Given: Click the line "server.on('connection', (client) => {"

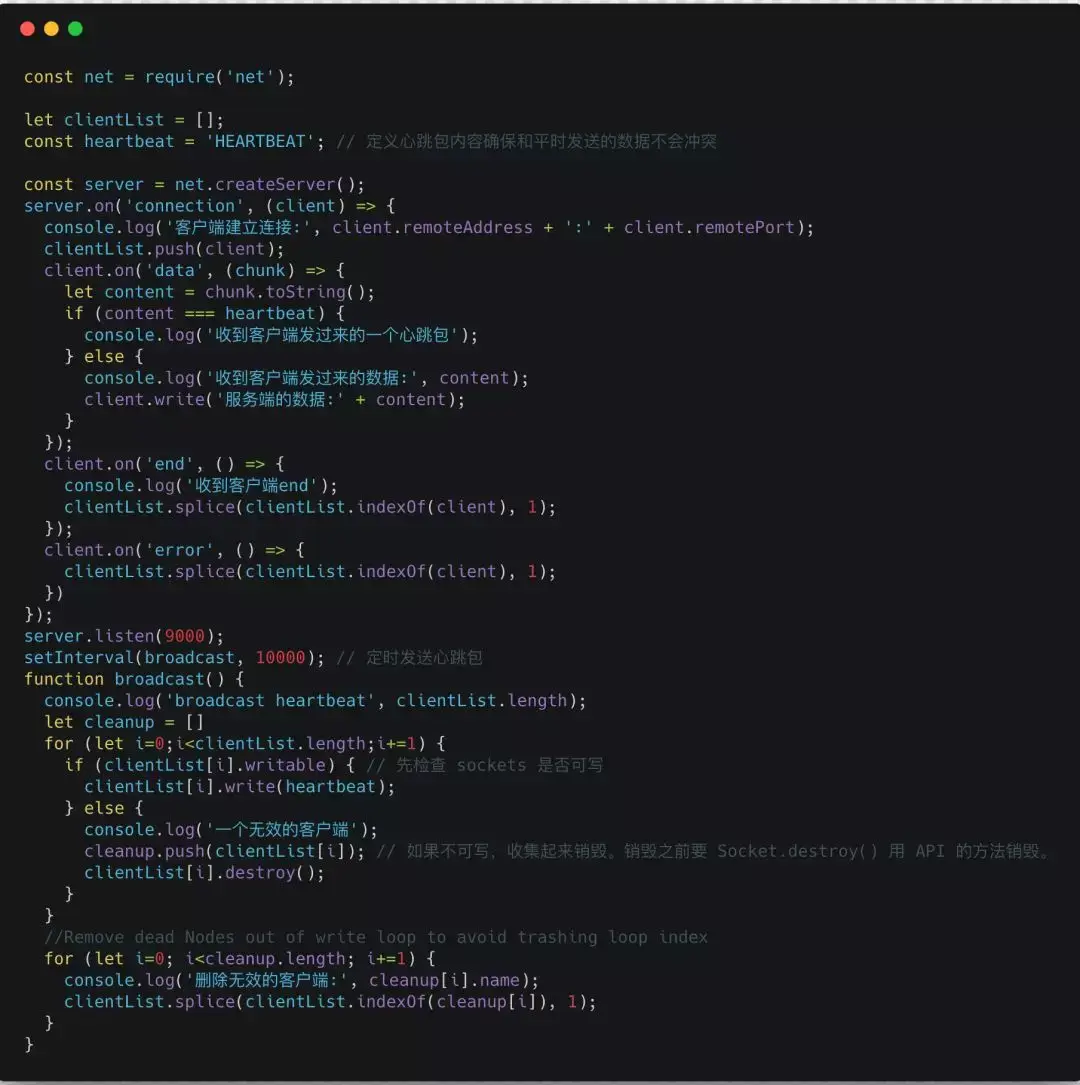Looking at the screenshot, I should click(210, 206).
